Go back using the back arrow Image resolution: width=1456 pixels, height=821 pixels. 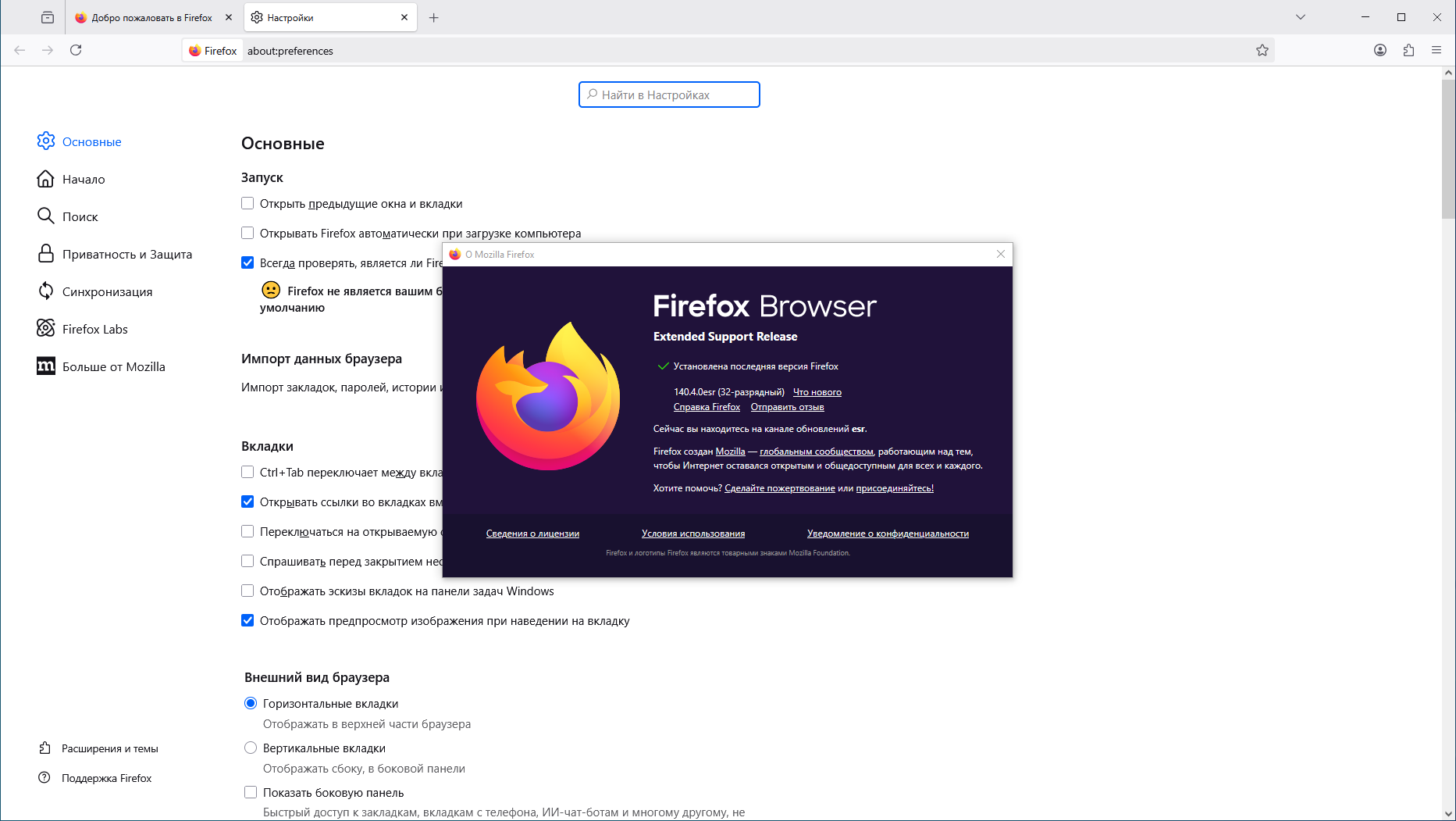(20, 50)
